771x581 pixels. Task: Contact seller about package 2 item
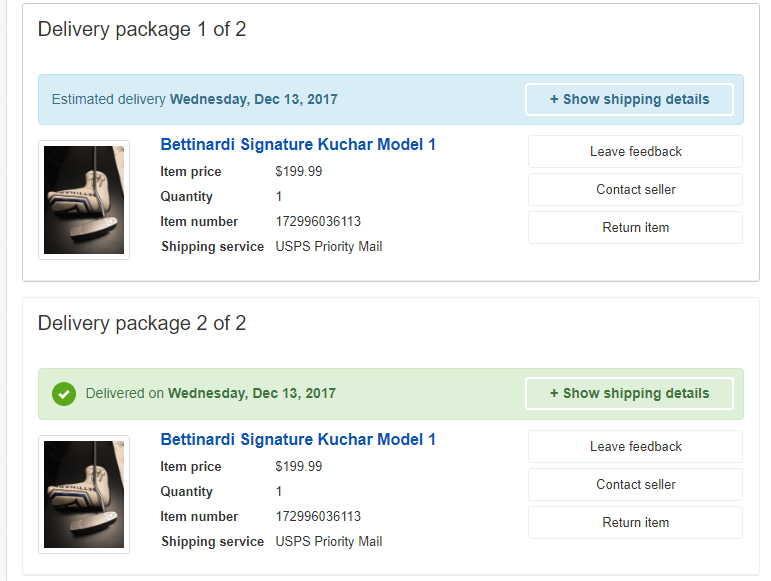pos(635,484)
